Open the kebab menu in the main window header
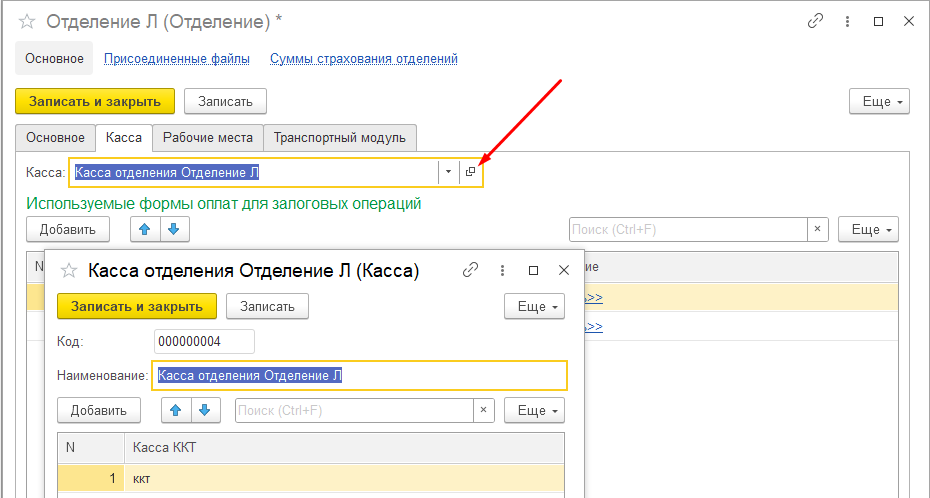This screenshot has width=930, height=498. 847,21
